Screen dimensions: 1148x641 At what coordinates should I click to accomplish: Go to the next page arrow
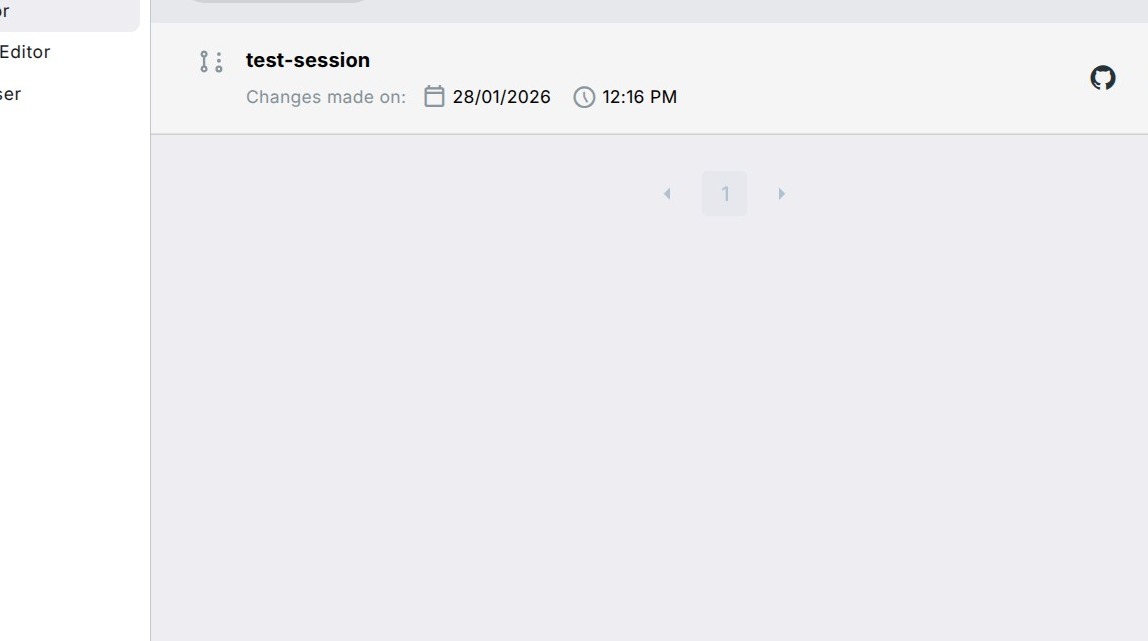point(781,194)
